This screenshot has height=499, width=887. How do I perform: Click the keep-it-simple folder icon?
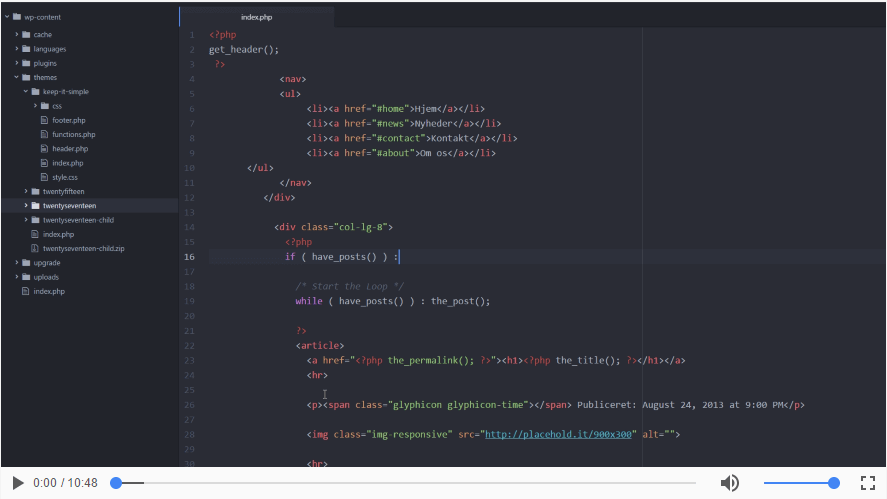(x=36, y=91)
